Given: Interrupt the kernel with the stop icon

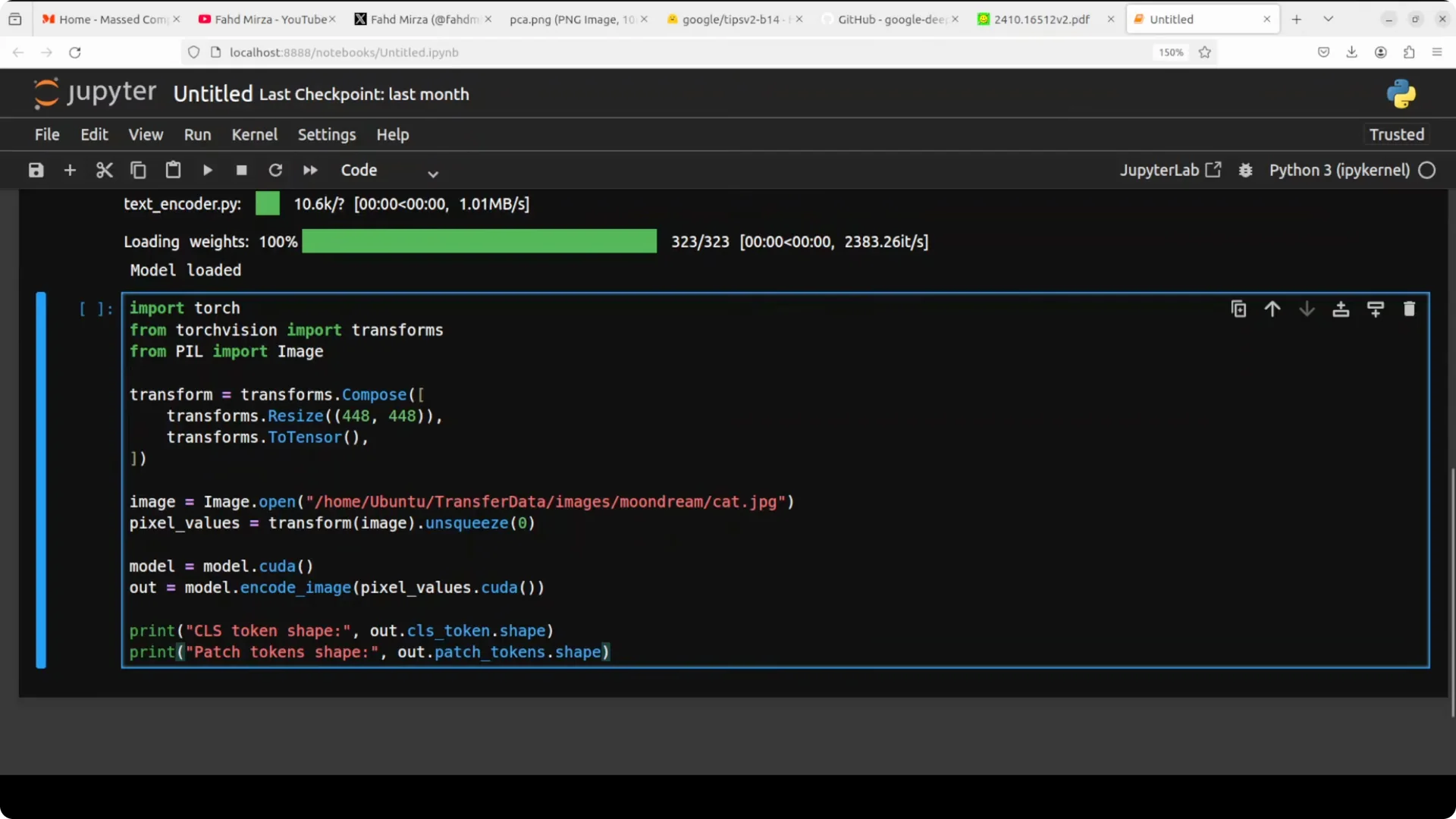Looking at the screenshot, I should click(x=241, y=170).
